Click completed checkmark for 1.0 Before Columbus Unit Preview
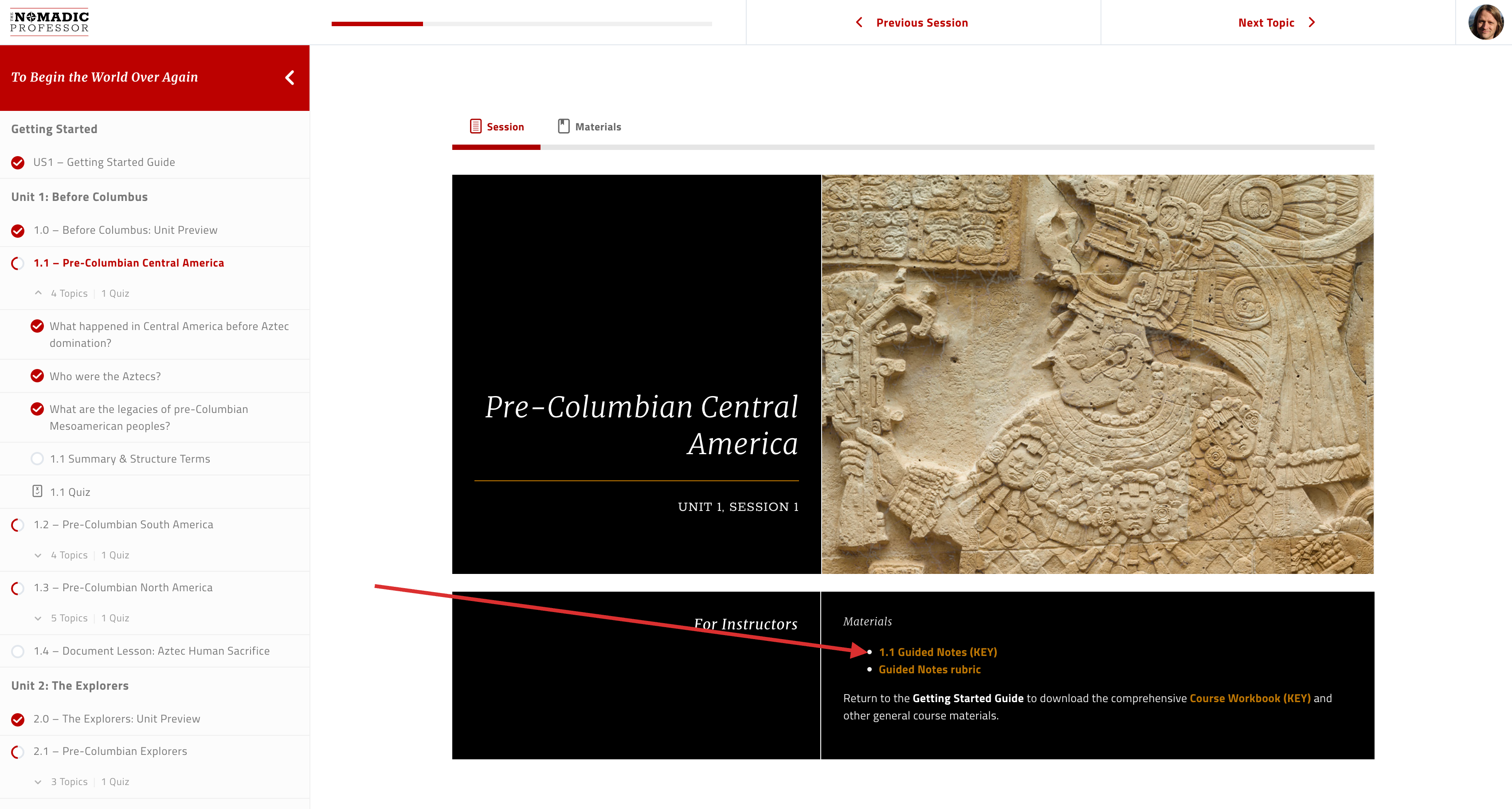This screenshot has width=1512, height=809. tap(18, 231)
